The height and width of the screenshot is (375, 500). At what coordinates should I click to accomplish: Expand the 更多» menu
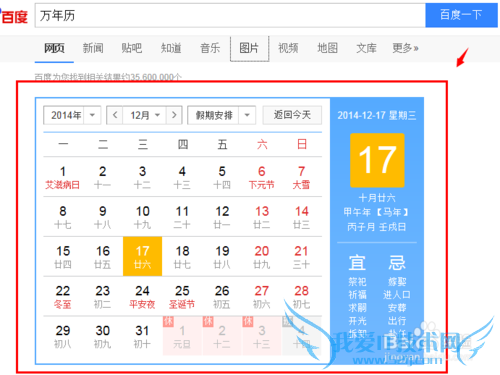tap(405, 48)
